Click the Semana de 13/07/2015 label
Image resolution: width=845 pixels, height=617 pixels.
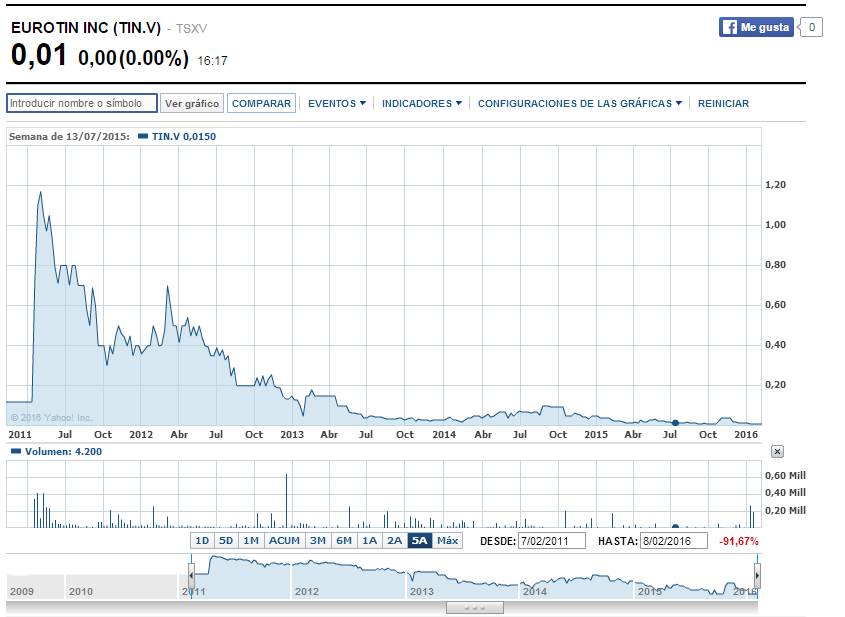tap(69, 137)
